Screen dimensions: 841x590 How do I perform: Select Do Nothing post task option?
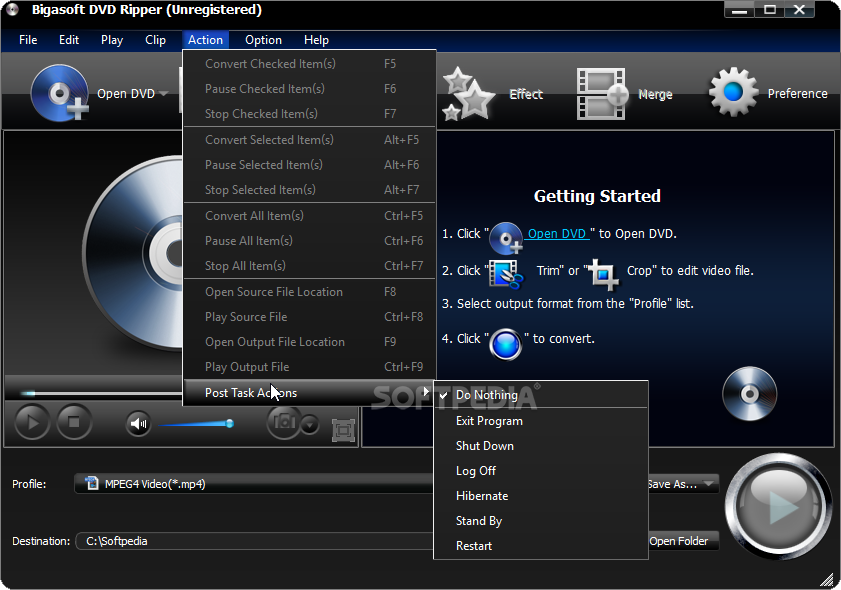[x=541, y=395]
